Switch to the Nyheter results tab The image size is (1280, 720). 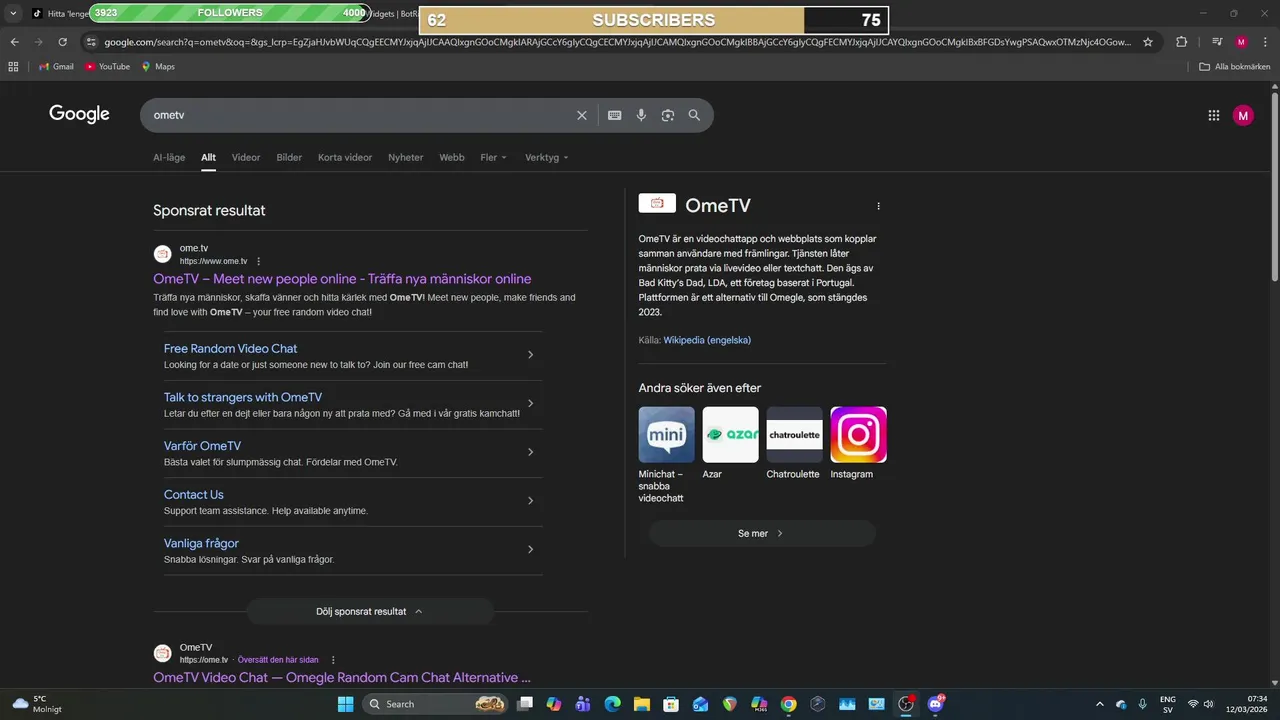click(405, 157)
